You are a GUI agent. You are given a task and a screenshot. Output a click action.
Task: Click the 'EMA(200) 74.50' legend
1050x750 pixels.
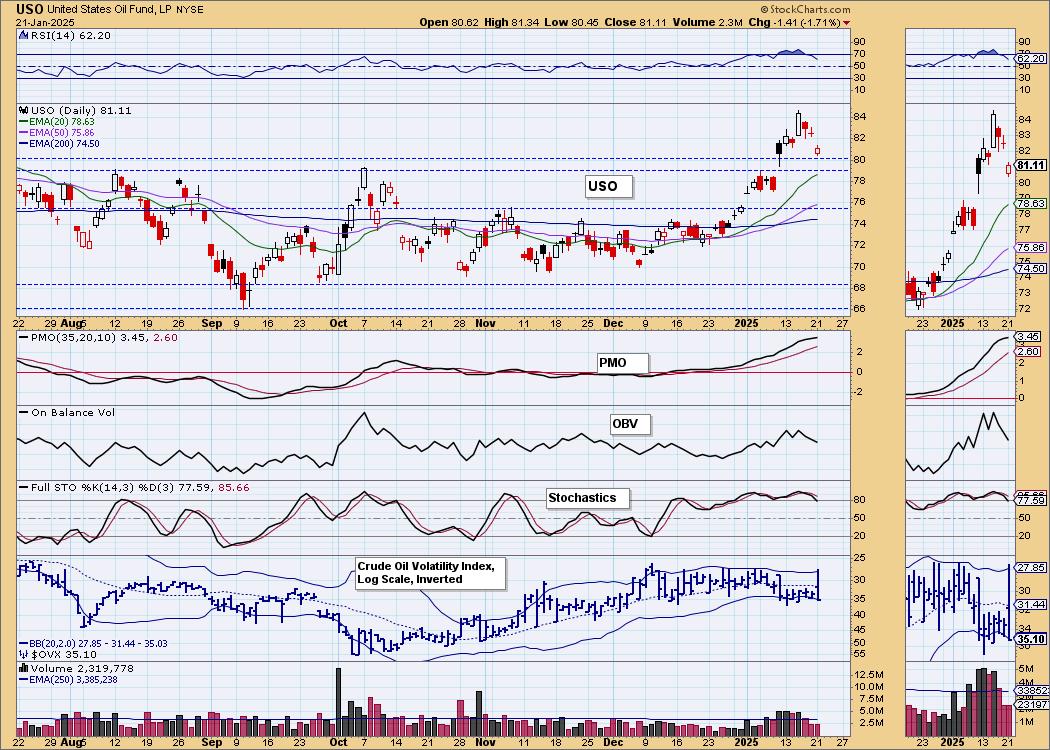pyautogui.click(x=60, y=143)
